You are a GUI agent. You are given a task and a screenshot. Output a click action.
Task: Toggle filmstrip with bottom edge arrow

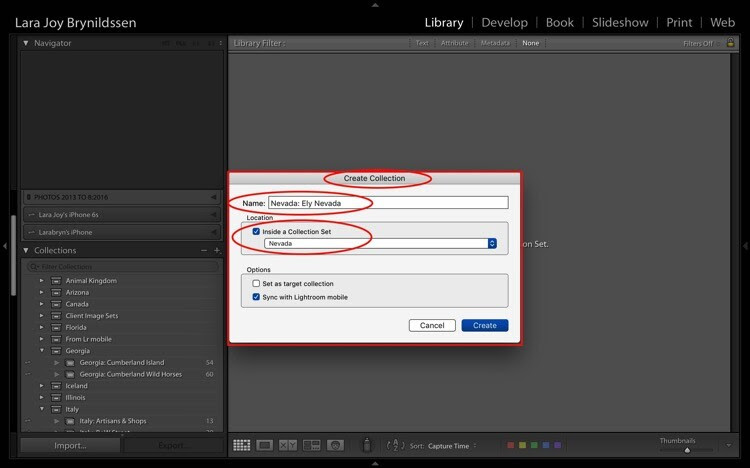coord(375,464)
